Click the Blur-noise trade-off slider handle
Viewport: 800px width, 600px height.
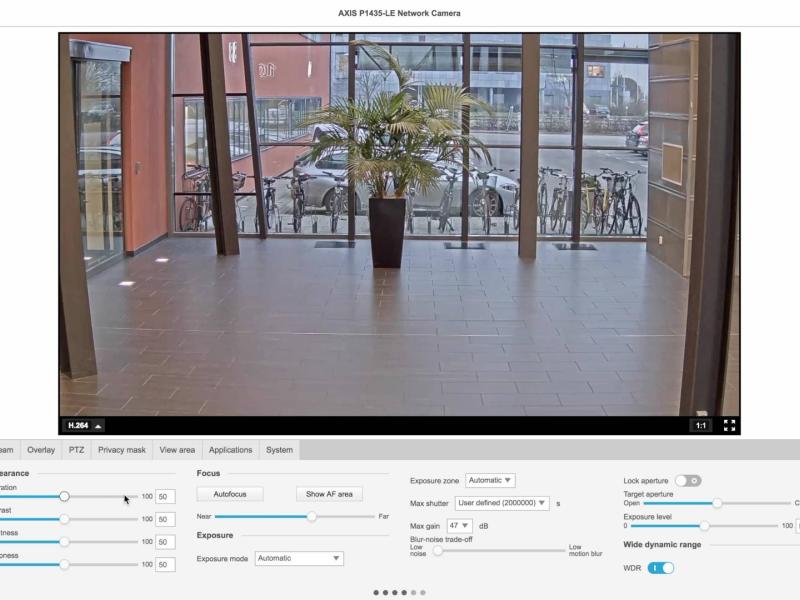438,549
